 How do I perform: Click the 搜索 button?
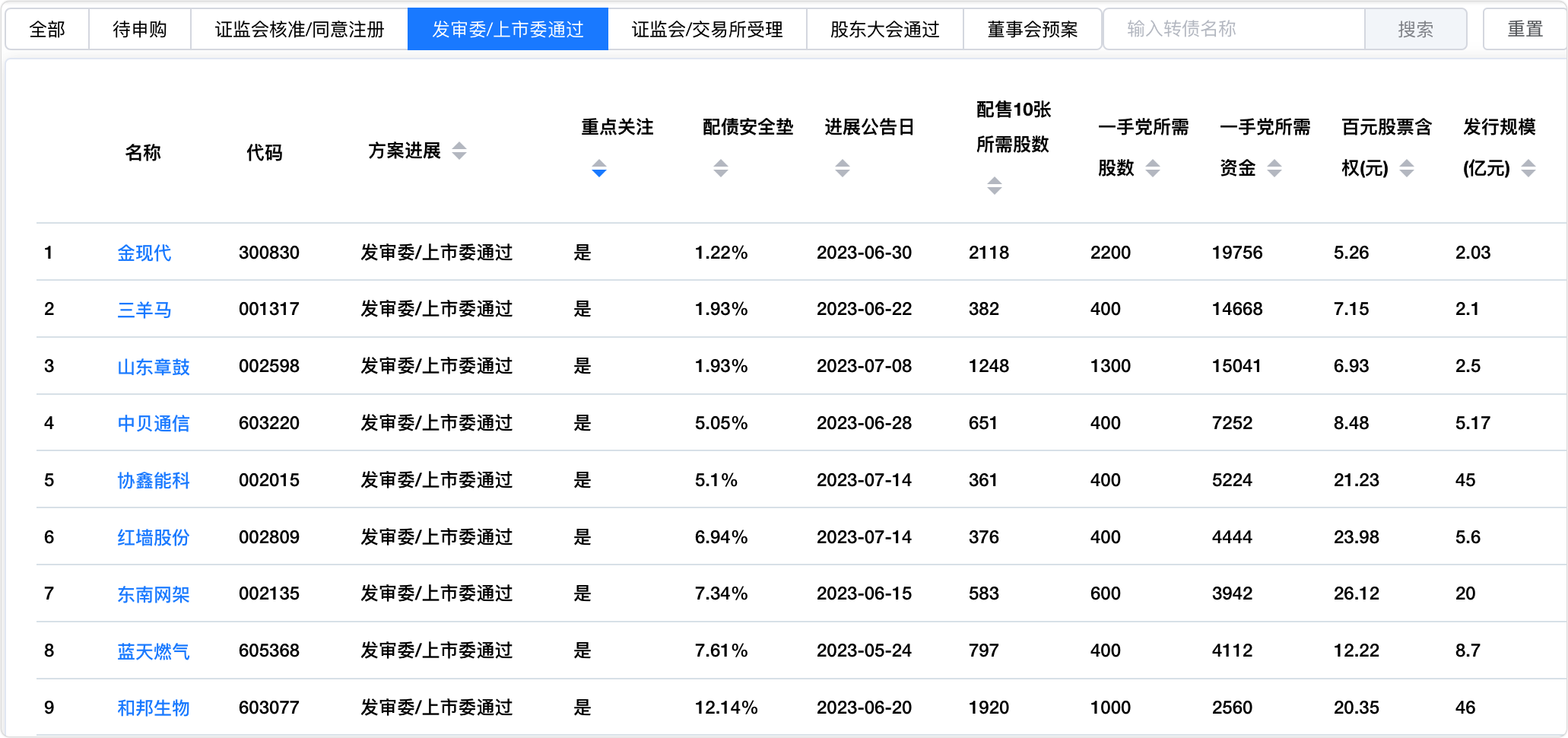pyautogui.click(x=1416, y=28)
